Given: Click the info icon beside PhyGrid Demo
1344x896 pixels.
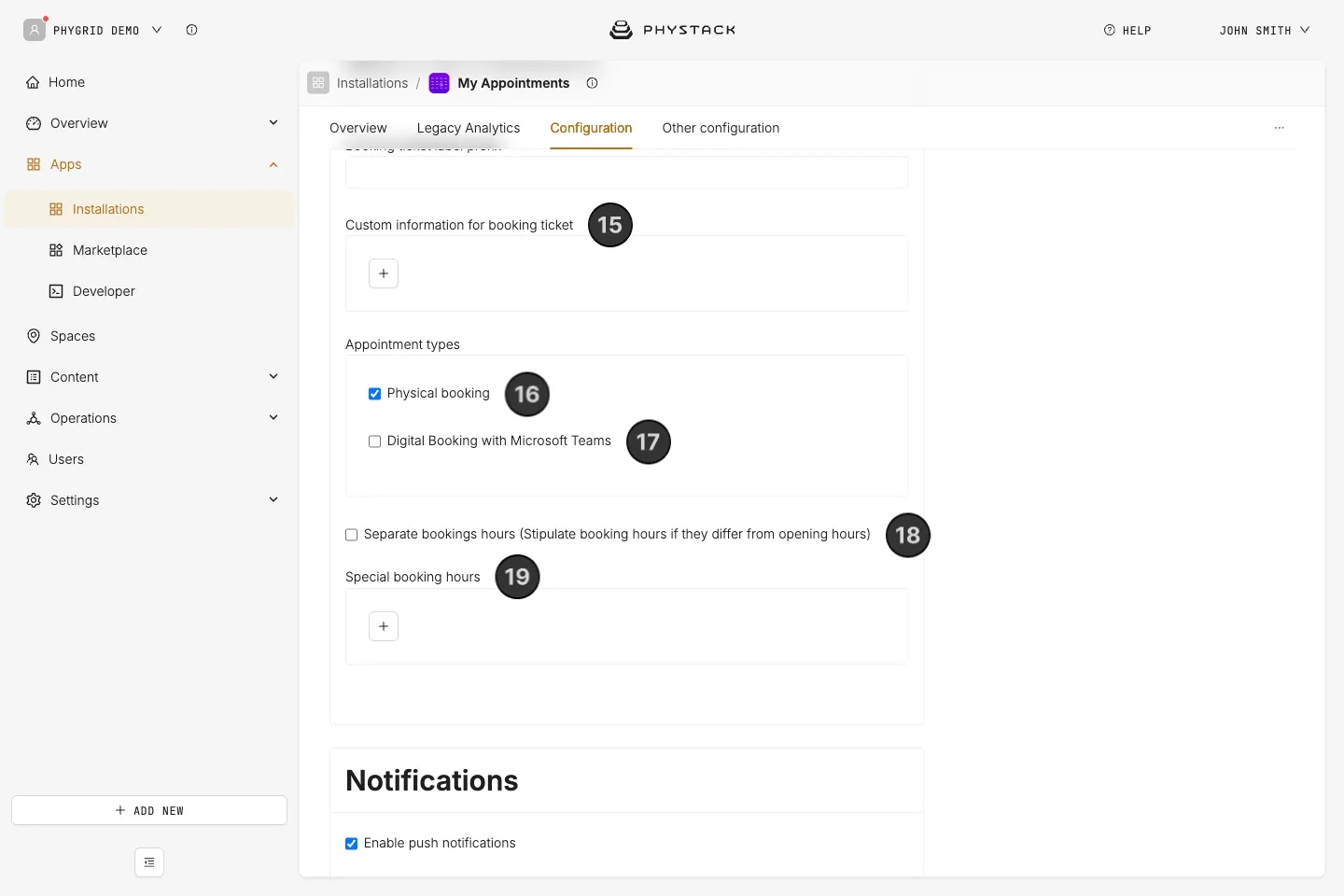Looking at the screenshot, I should coord(191,30).
